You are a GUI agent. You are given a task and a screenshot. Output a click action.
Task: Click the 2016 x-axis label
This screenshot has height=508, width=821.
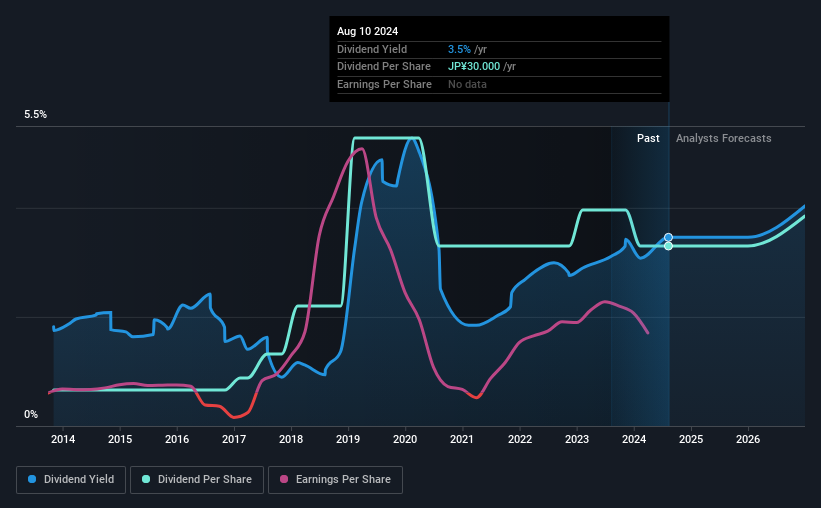pyautogui.click(x=177, y=439)
